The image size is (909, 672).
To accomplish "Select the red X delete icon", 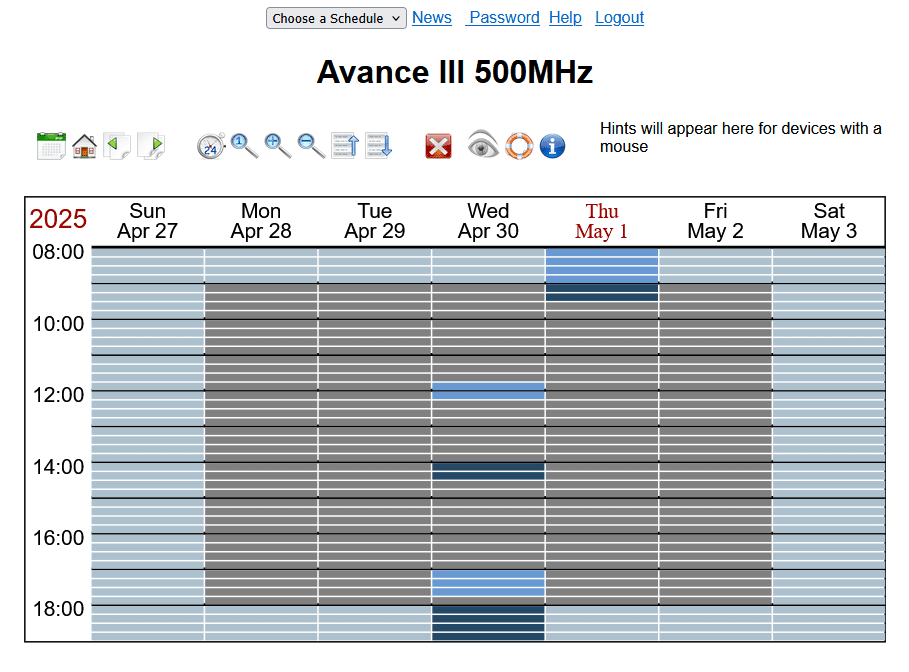I will 438,146.
